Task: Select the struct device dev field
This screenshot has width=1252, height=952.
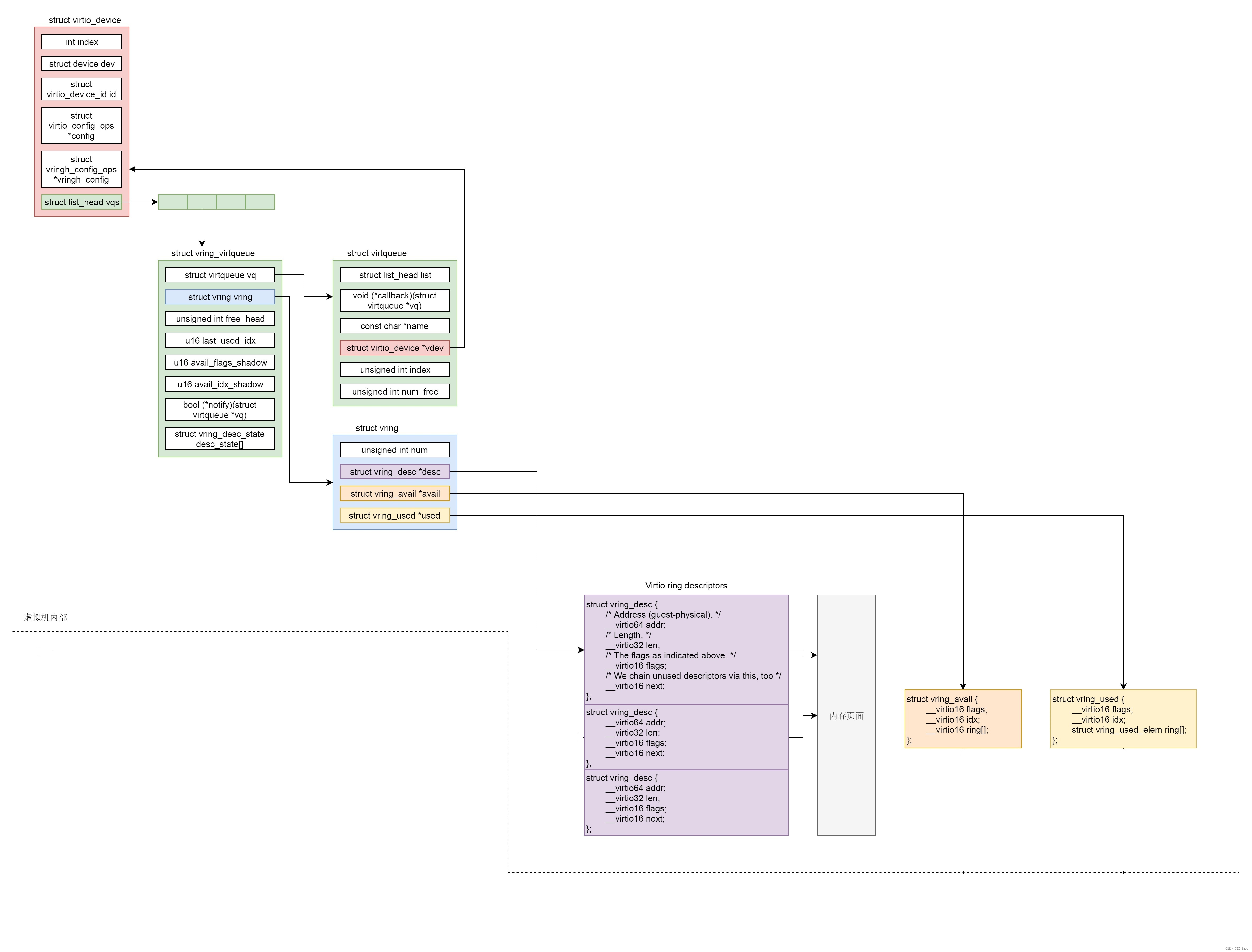Action: click(82, 63)
